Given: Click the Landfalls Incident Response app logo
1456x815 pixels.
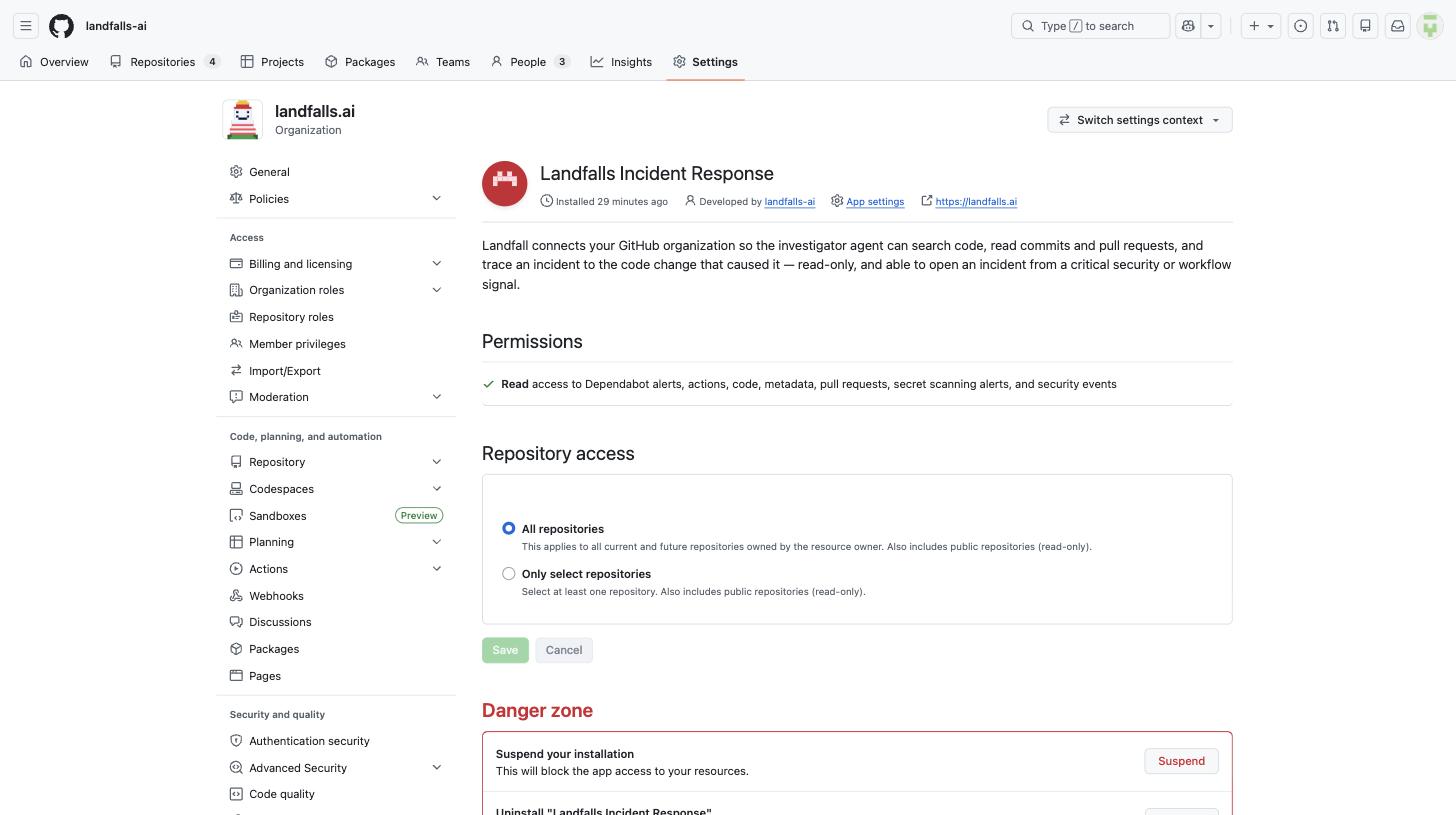Looking at the screenshot, I should pos(505,184).
